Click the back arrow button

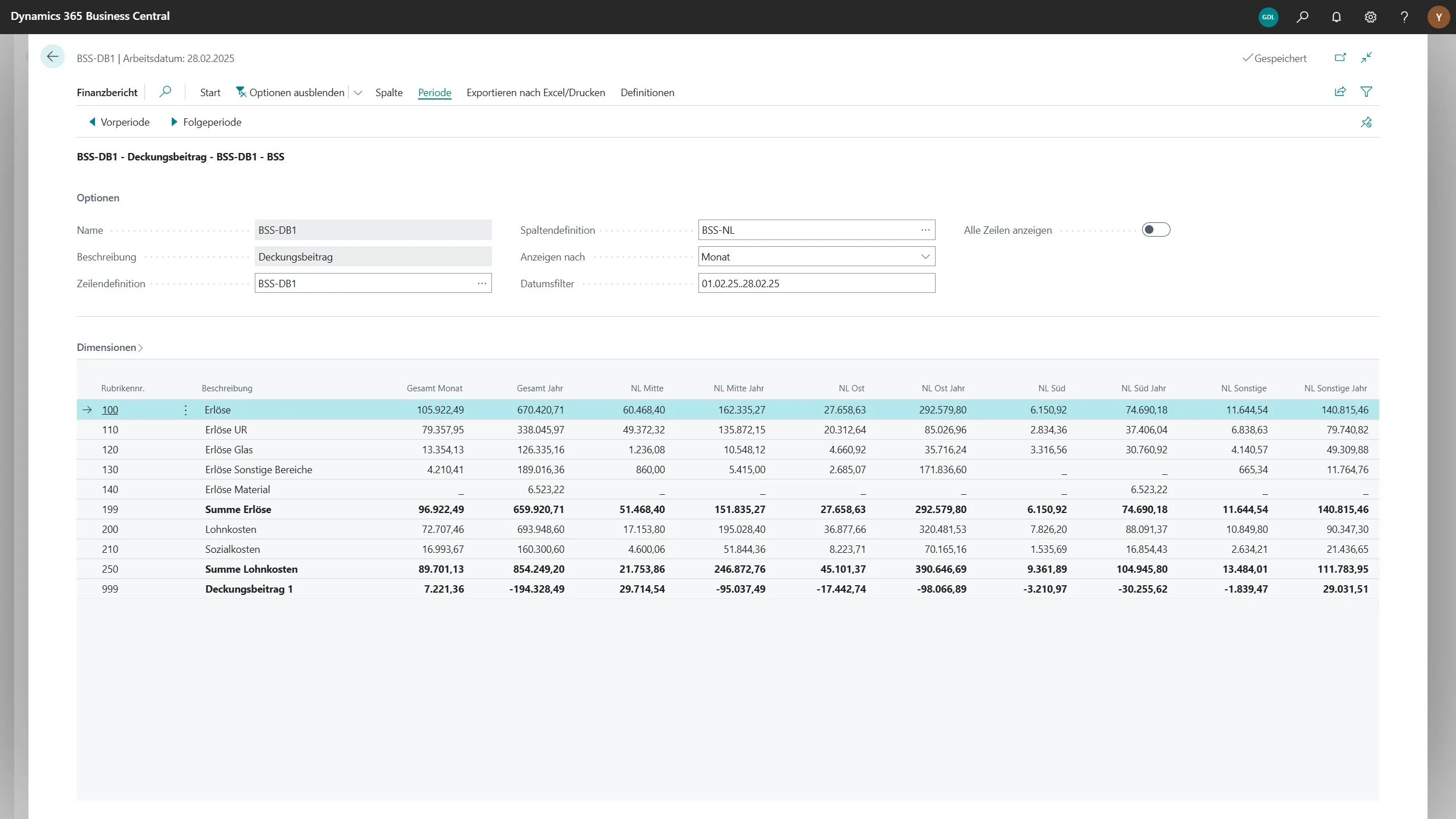point(53,57)
